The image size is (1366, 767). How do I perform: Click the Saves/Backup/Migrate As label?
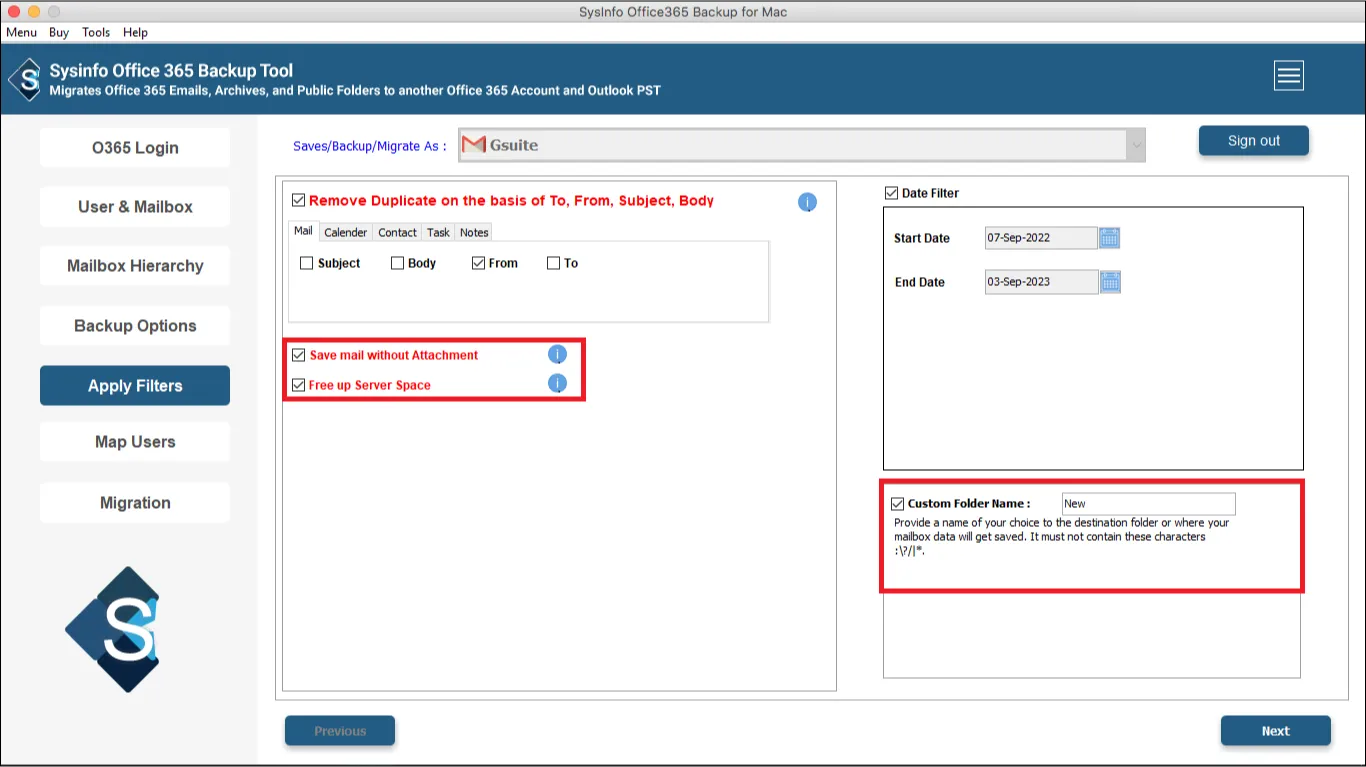370,146
